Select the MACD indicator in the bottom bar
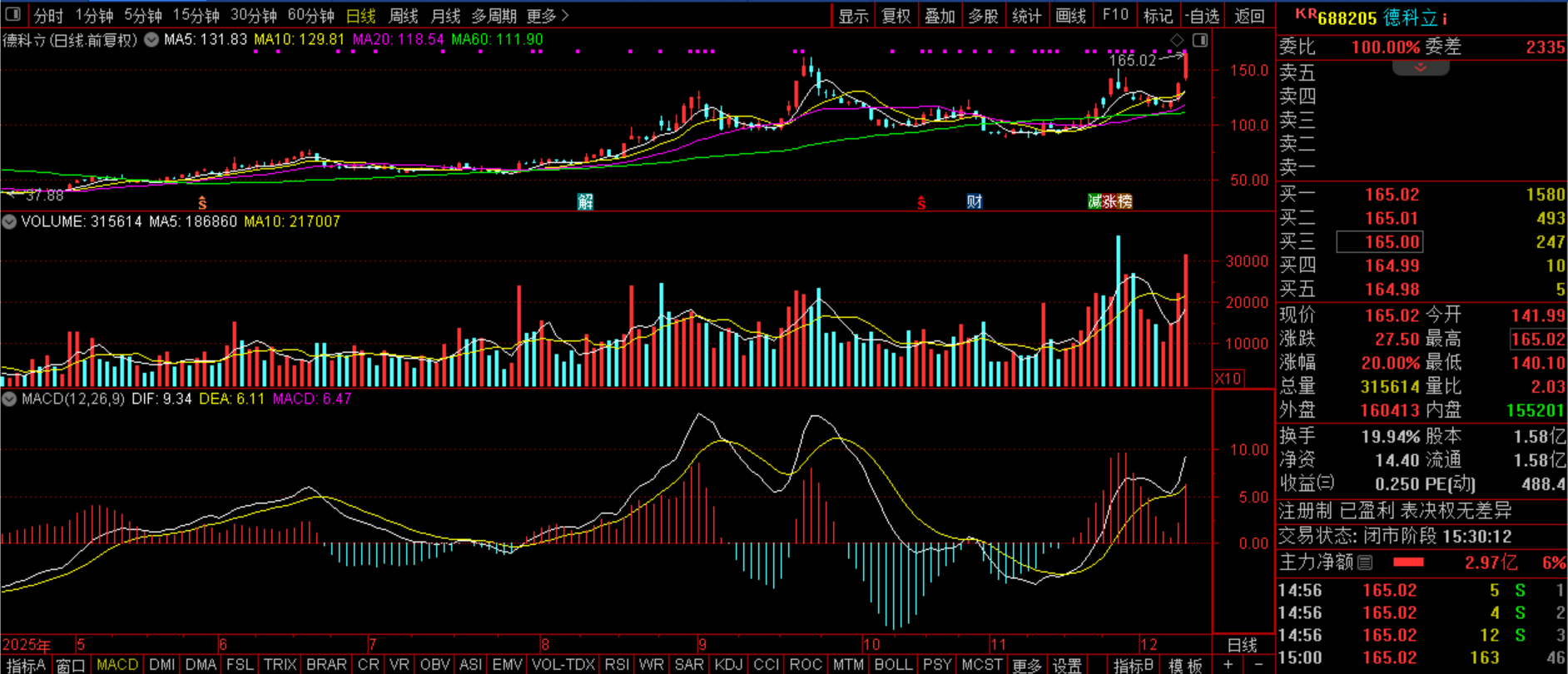Screen dimensions: 1568x674 click(117, 665)
